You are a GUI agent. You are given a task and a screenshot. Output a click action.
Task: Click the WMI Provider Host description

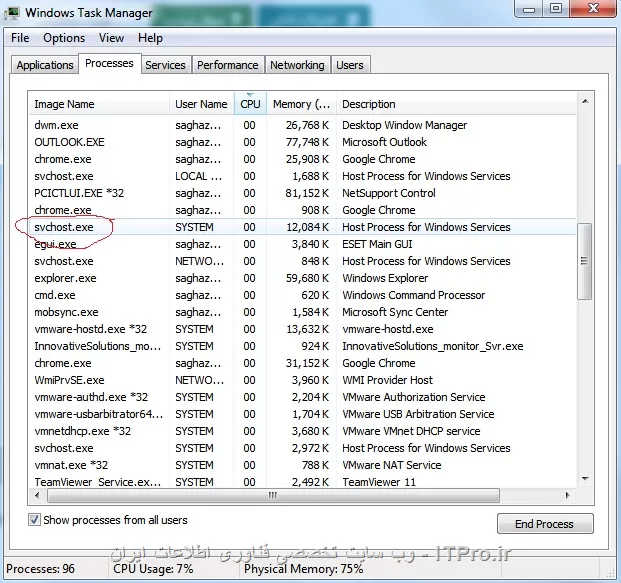[387, 380]
